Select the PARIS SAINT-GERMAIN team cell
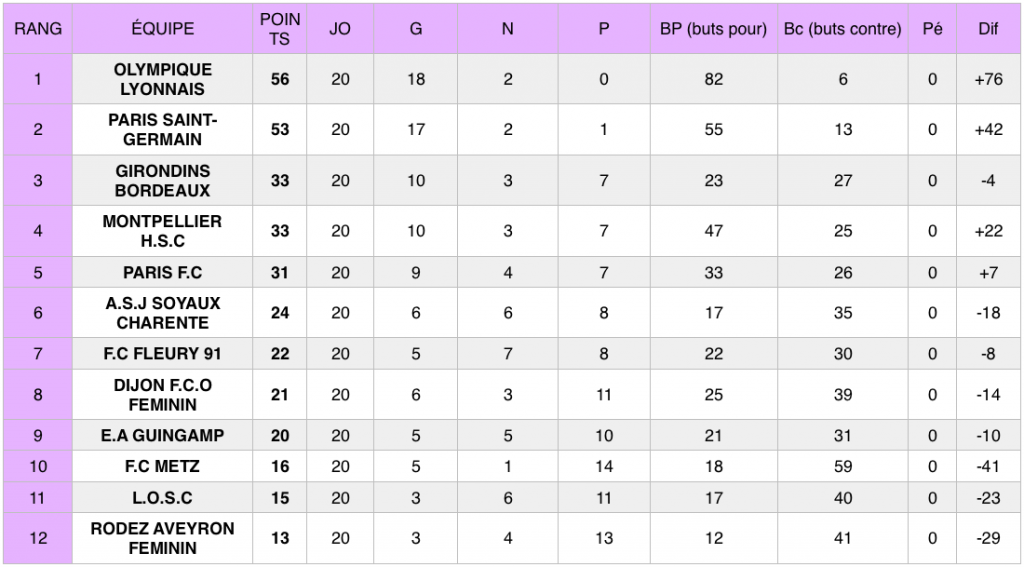 pyautogui.click(x=163, y=129)
